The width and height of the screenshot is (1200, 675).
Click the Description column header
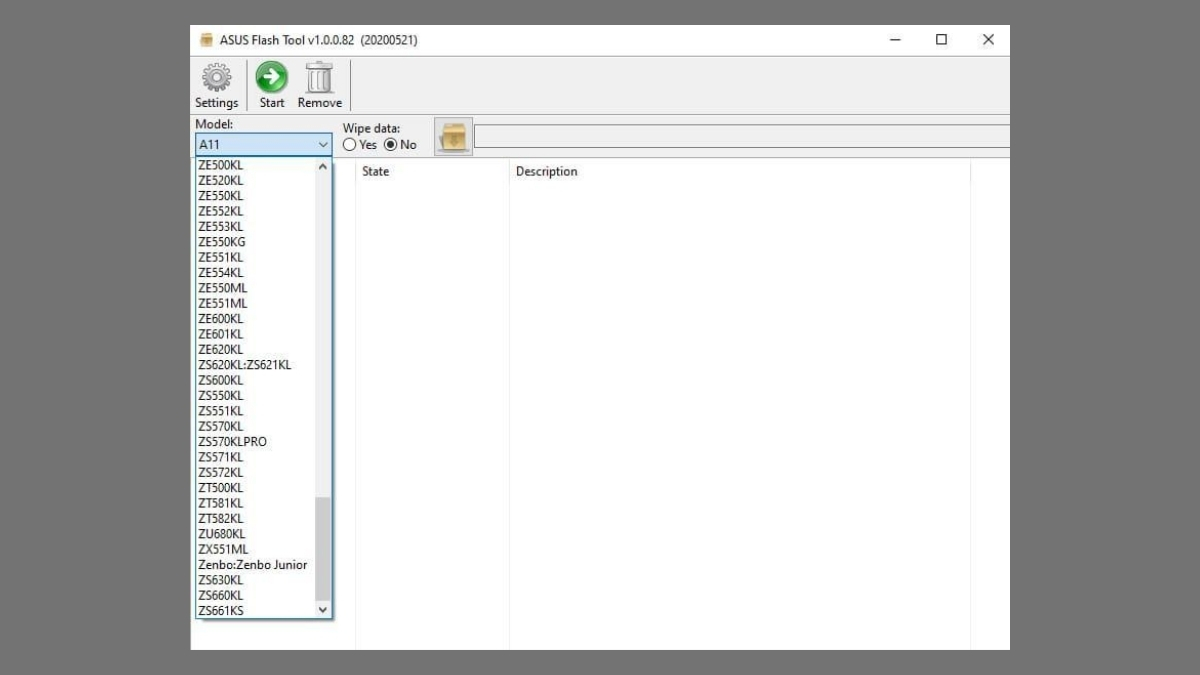tap(546, 172)
